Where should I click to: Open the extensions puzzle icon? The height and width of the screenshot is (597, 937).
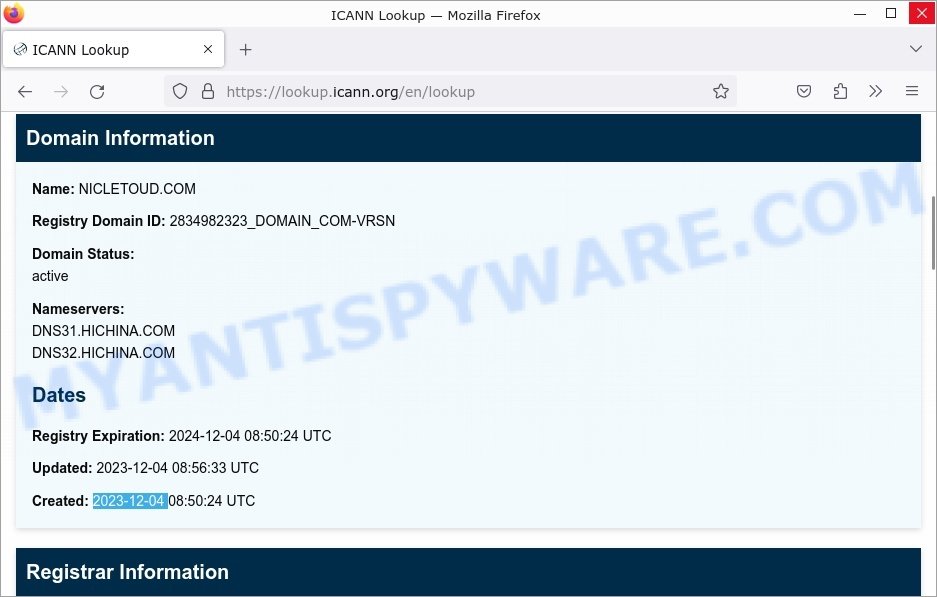pyautogui.click(x=840, y=91)
